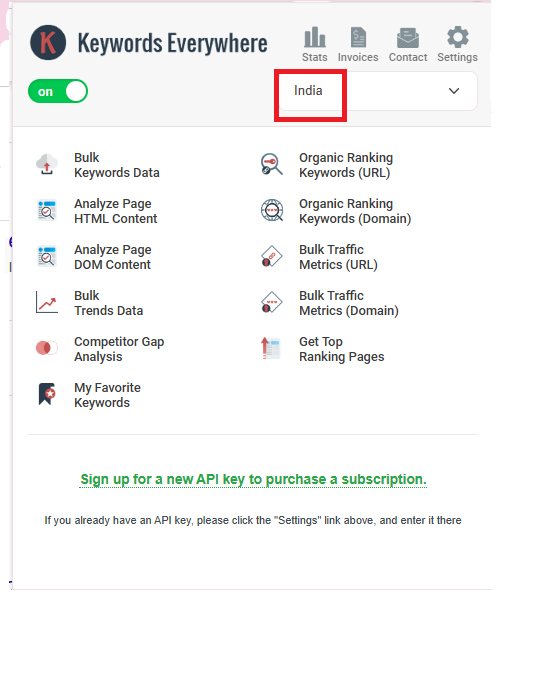Click the Bulk Traffic Metrics (Domain) icon

tap(272, 303)
